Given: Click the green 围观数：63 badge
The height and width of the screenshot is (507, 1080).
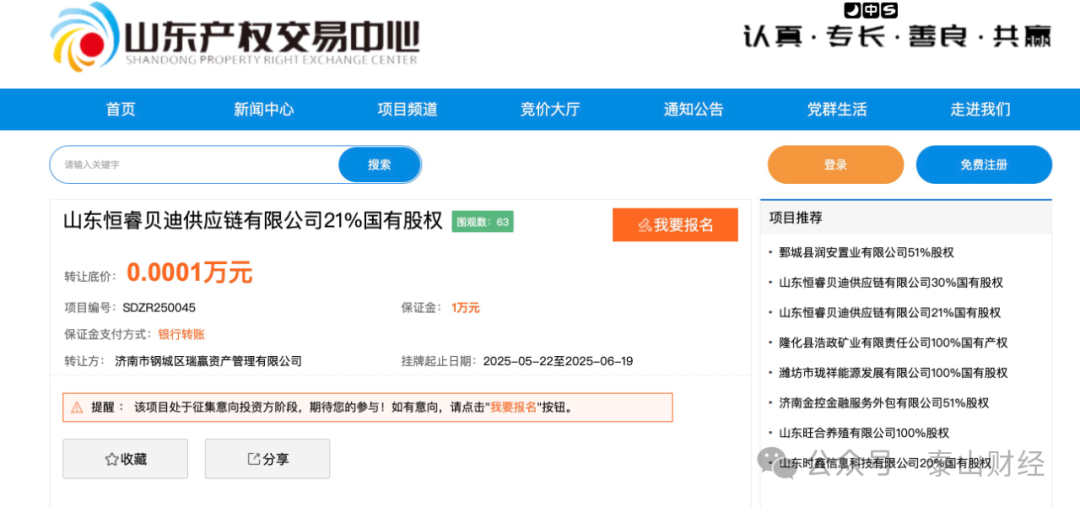Looking at the screenshot, I should pos(482,222).
